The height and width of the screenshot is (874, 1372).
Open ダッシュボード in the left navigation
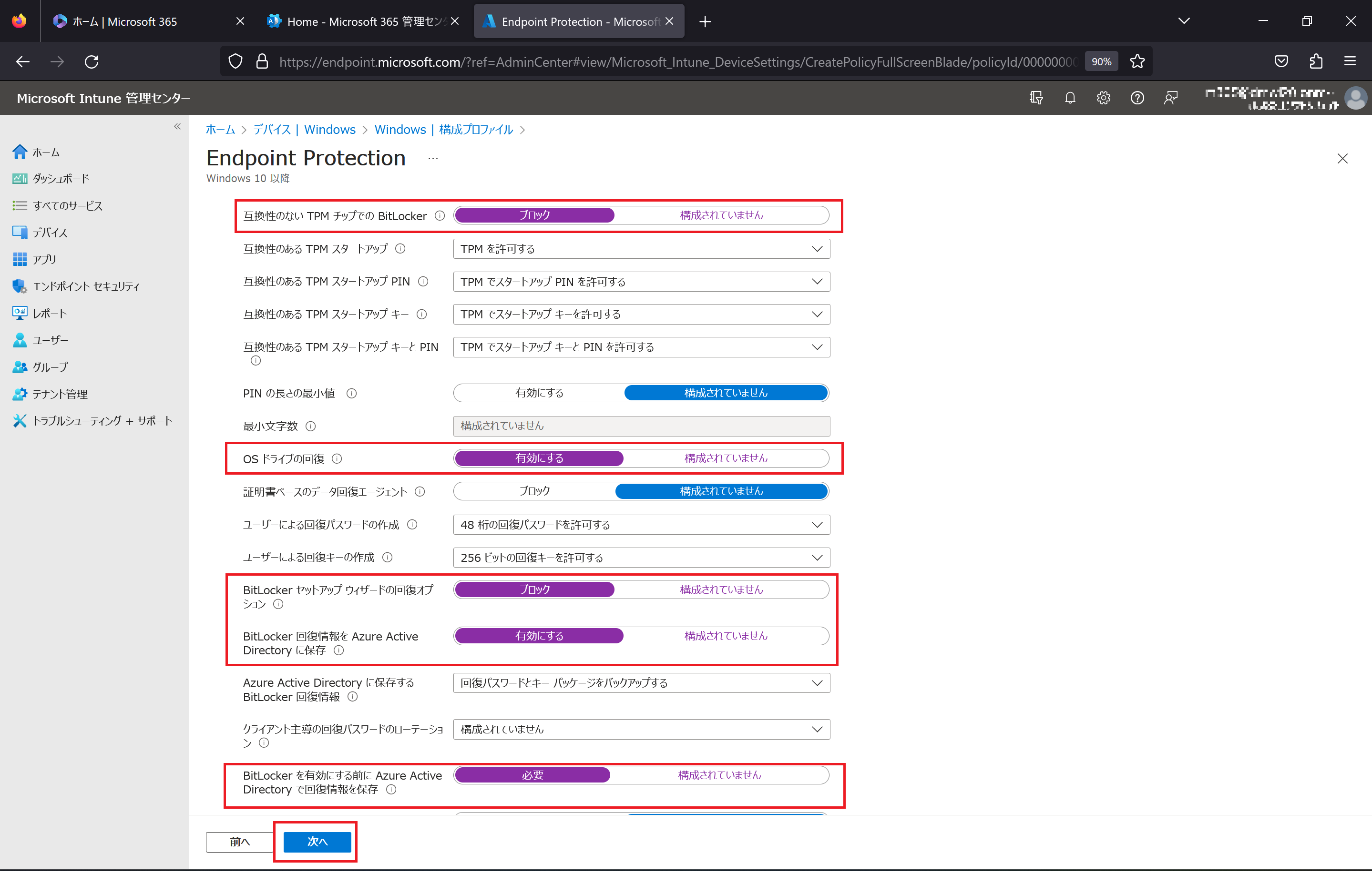[x=50, y=179]
